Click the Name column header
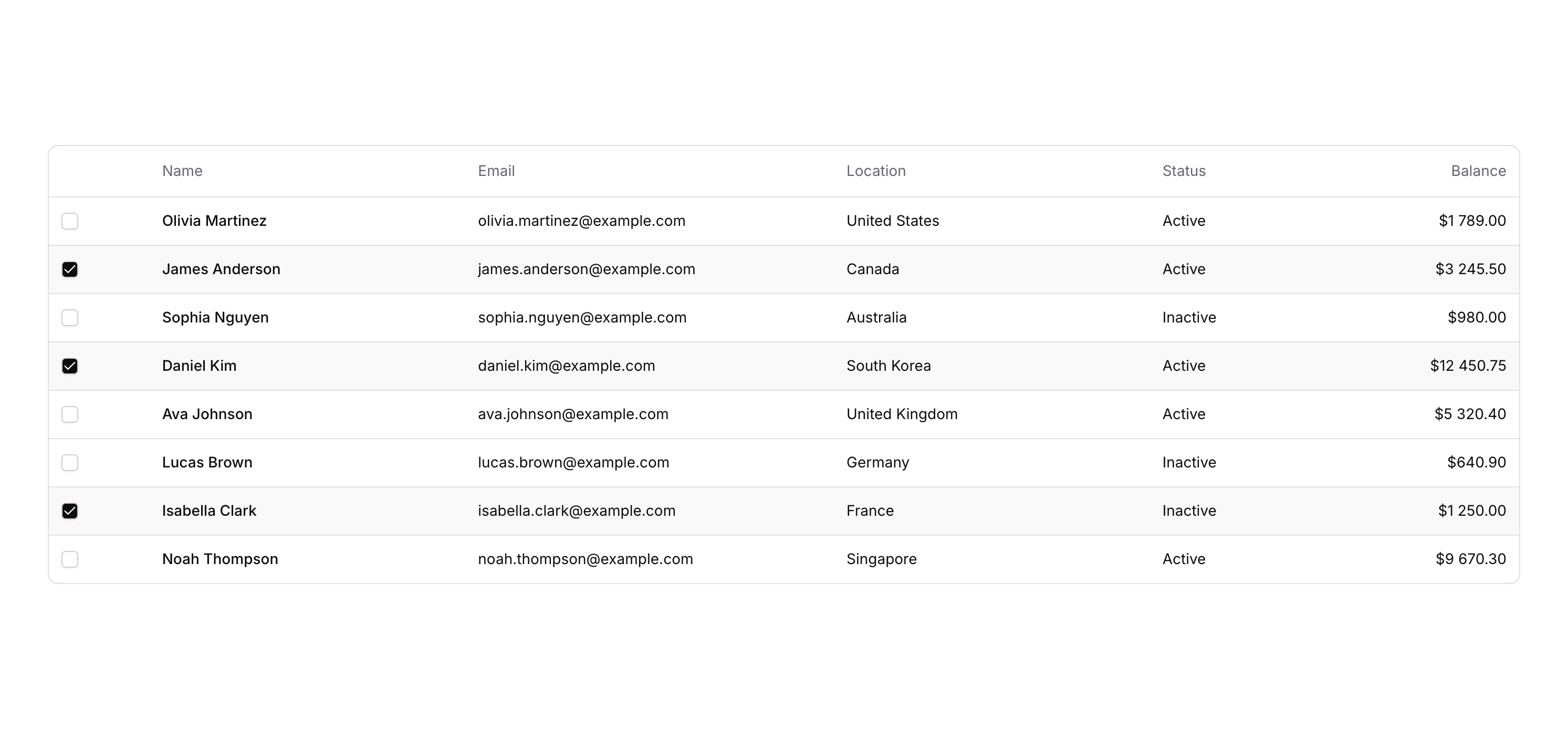 pos(182,171)
